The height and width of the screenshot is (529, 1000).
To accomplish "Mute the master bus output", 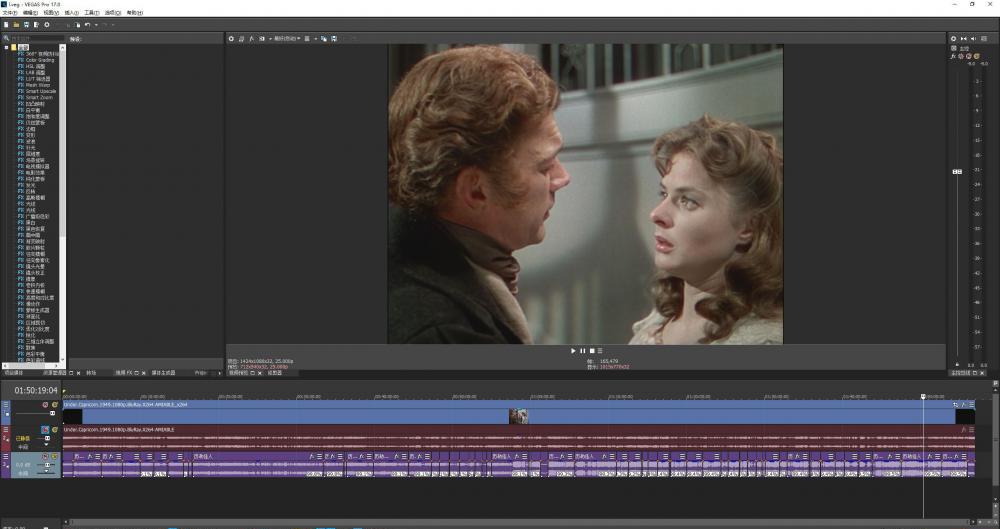I will click(968, 56).
